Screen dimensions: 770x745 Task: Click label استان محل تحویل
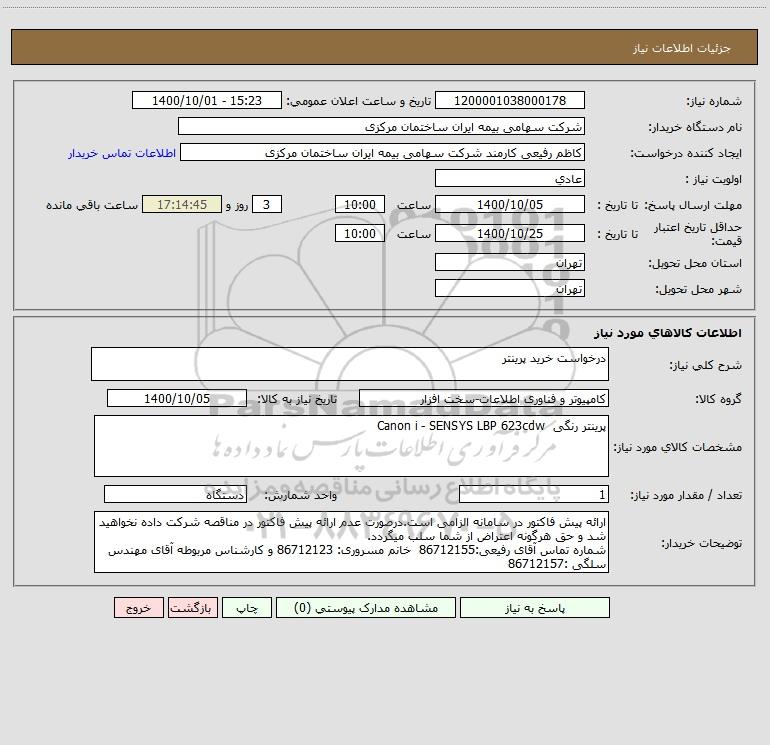[x=695, y=264]
